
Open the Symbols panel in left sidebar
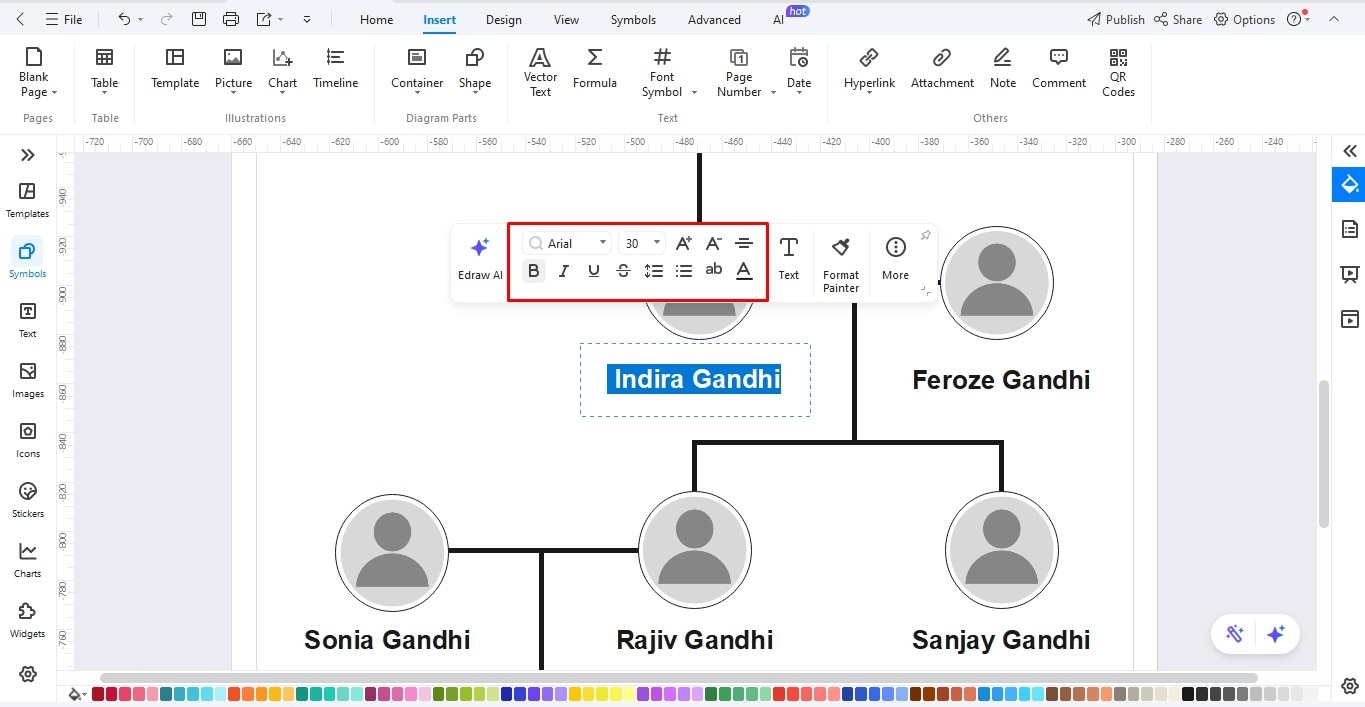27,258
